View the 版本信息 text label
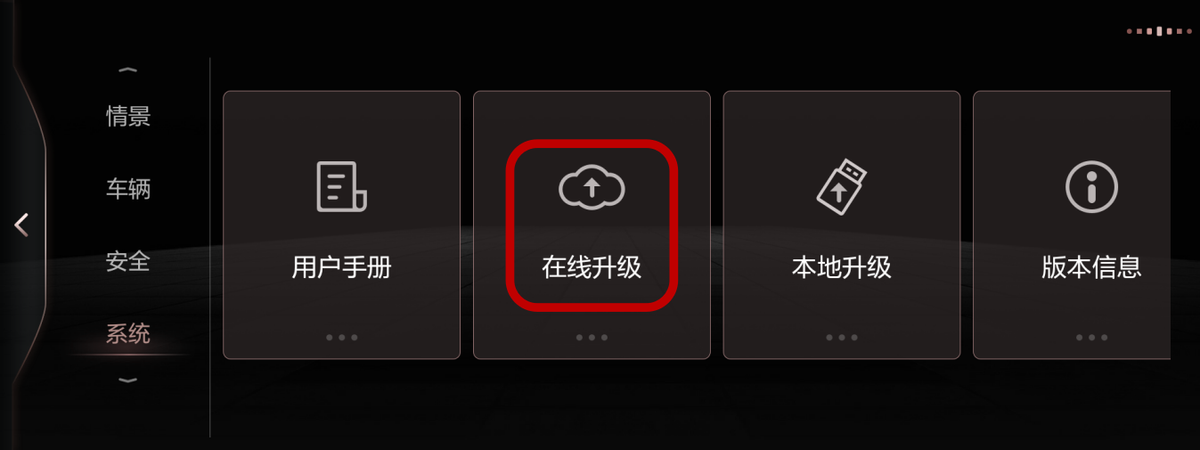 1091,268
